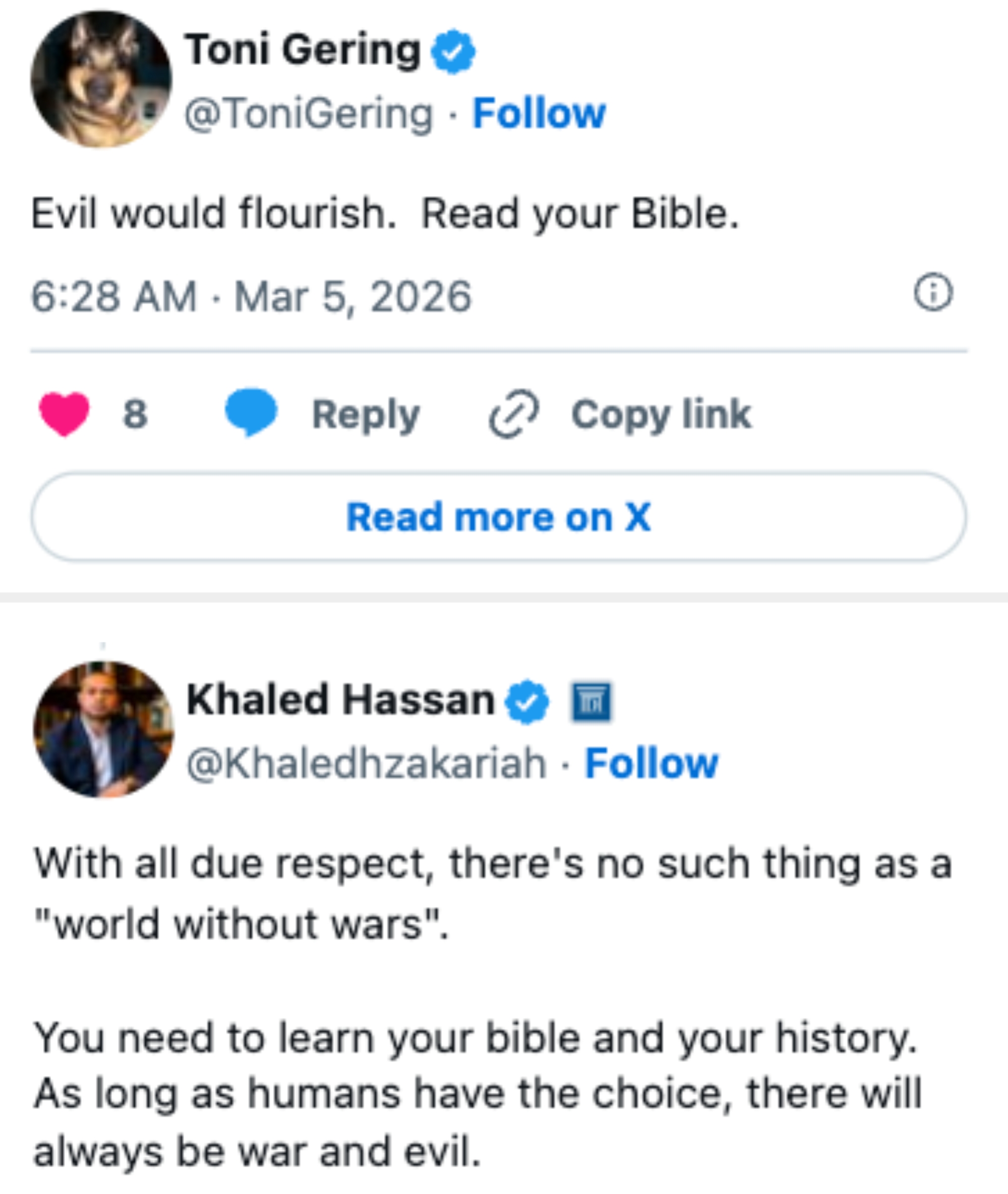Image resolution: width=1008 pixels, height=1194 pixels.
Task: Click the @ToniGering handle
Action: point(309,113)
